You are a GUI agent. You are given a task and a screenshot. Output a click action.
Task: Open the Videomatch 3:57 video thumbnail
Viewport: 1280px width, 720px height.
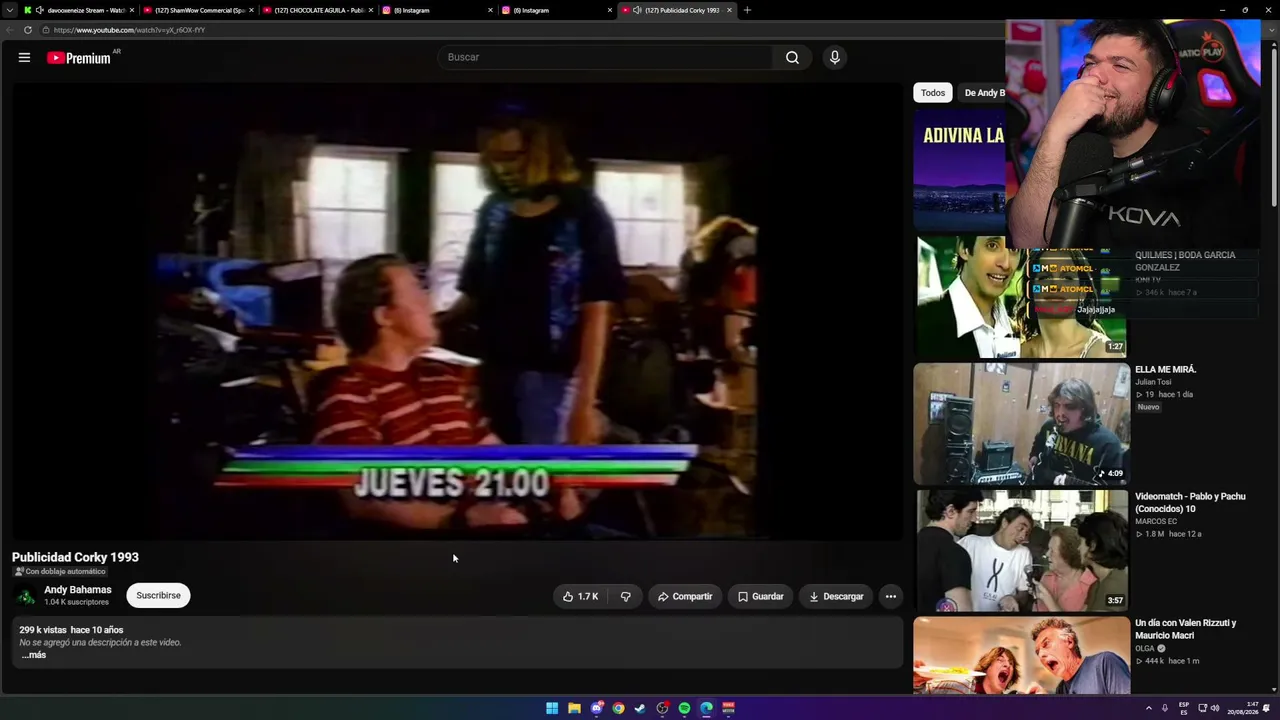tap(1021, 550)
